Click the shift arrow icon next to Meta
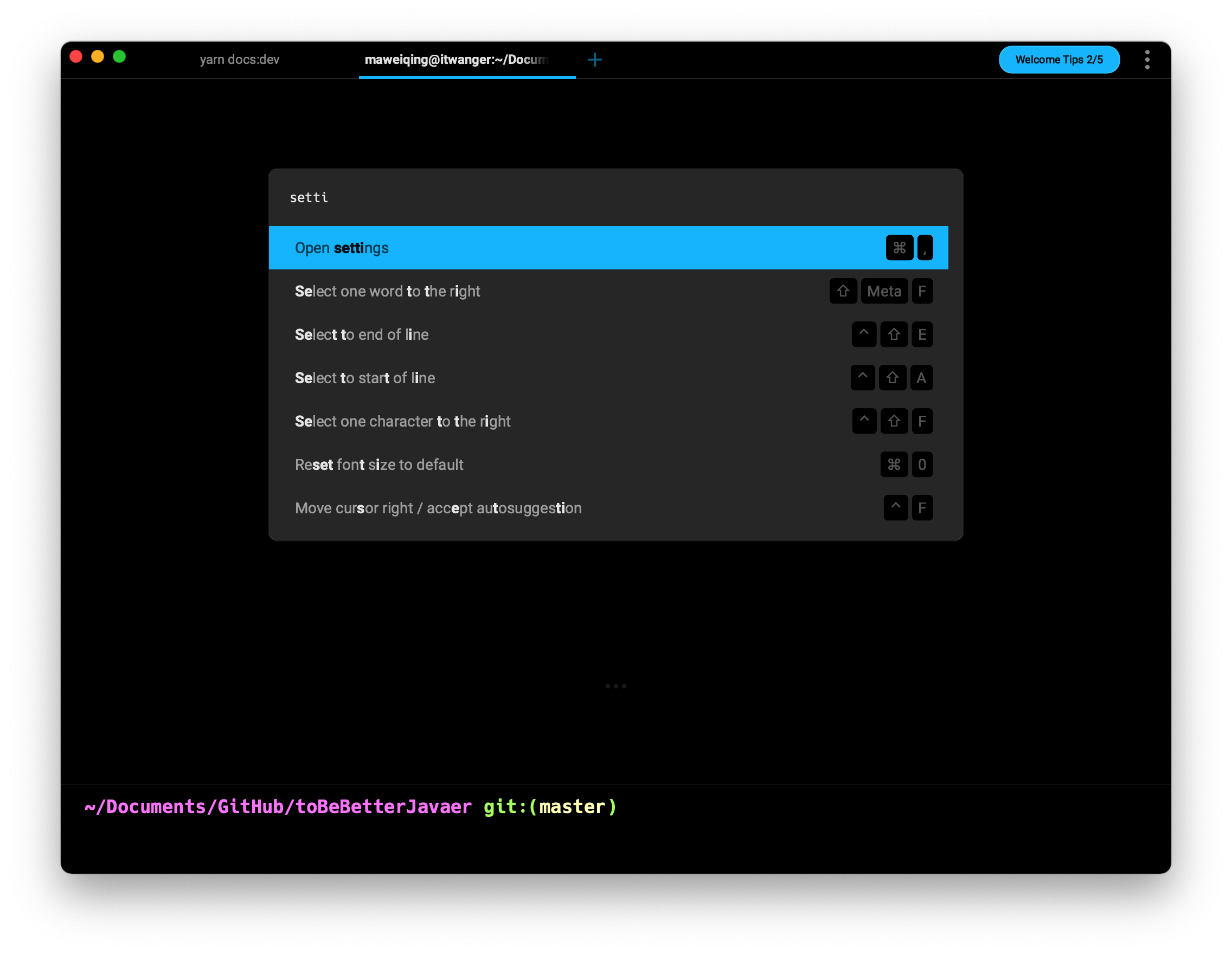This screenshot has height=954, width=1232. click(843, 292)
